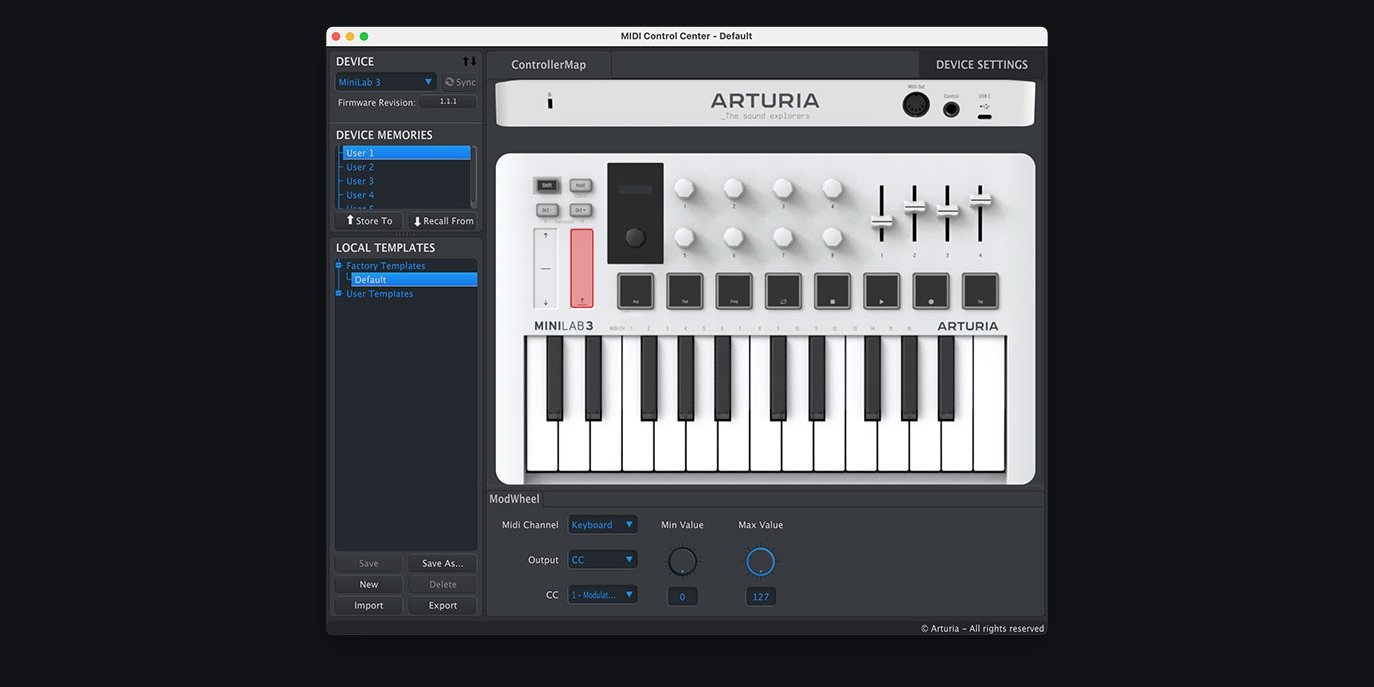Select the black main encoder knob
The image size is (1374, 687).
(x=635, y=238)
